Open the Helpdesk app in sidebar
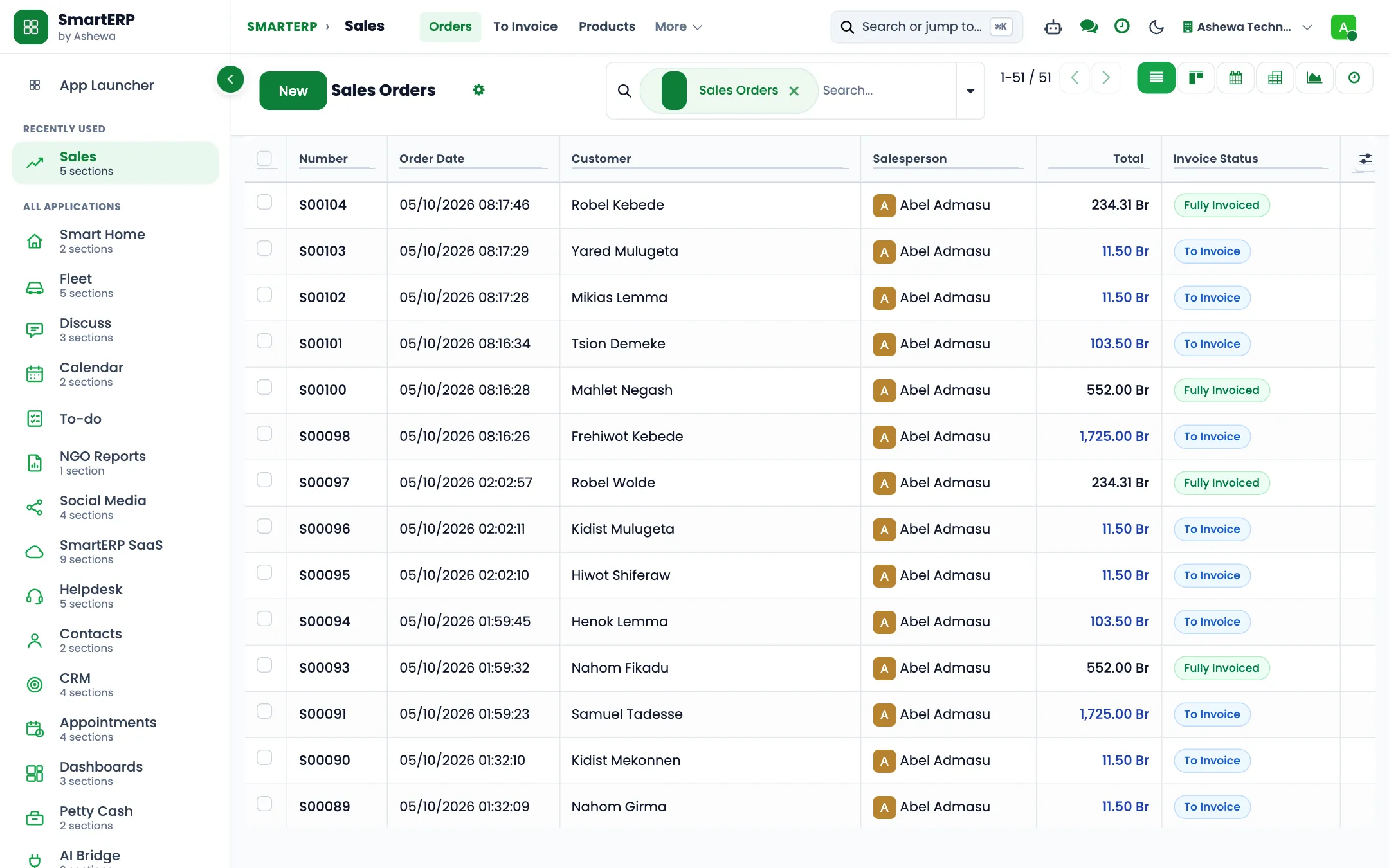The width and height of the screenshot is (1389, 868). pyautogui.click(x=115, y=596)
